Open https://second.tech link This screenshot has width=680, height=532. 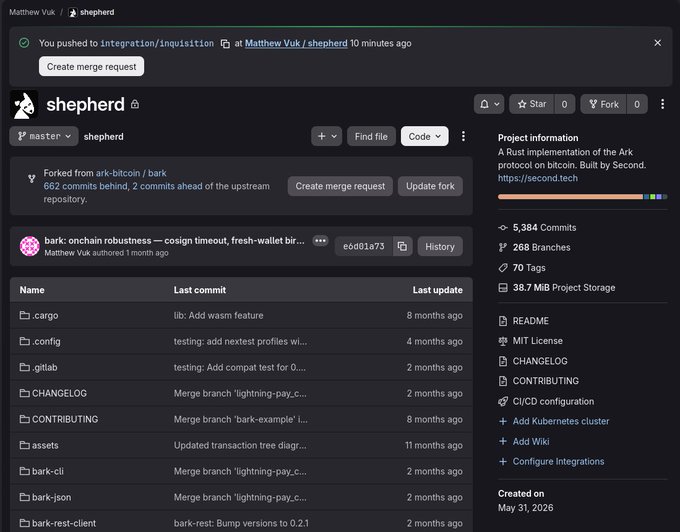click(538, 178)
